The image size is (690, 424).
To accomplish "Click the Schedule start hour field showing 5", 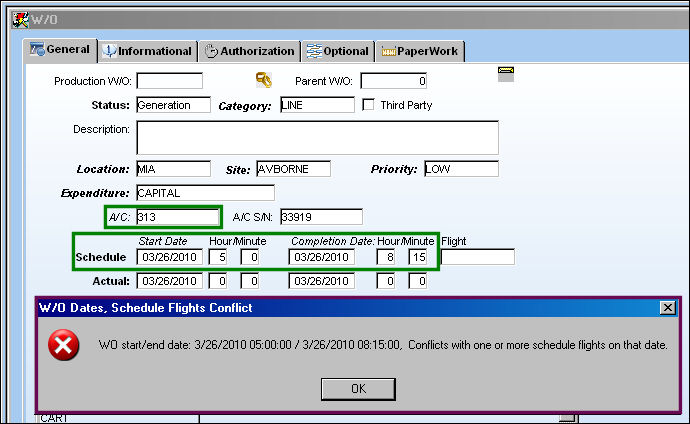I will point(217,257).
